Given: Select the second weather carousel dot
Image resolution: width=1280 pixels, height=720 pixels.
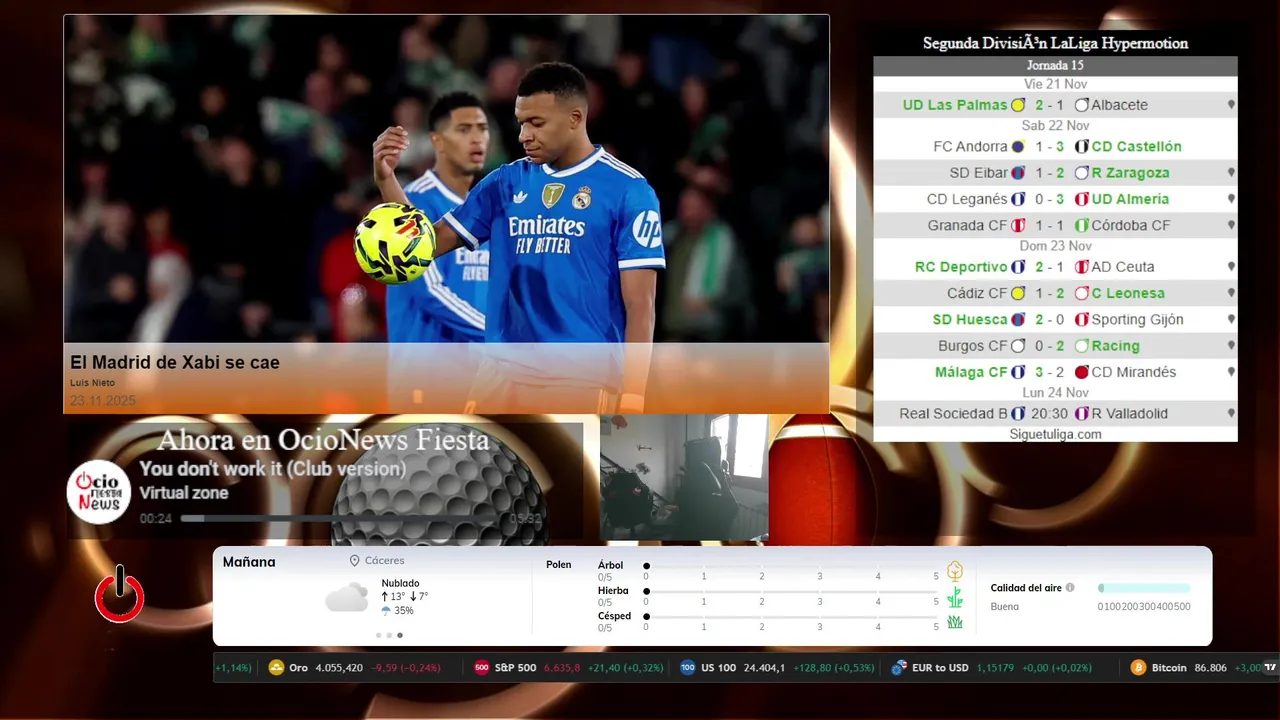Looking at the screenshot, I should point(389,635).
